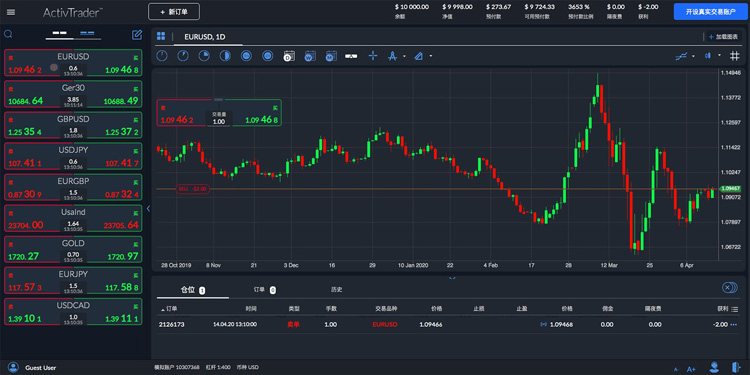Select the second timeframe clock icon
The width and height of the screenshot is (750, 375).
(x=183, y=56)
